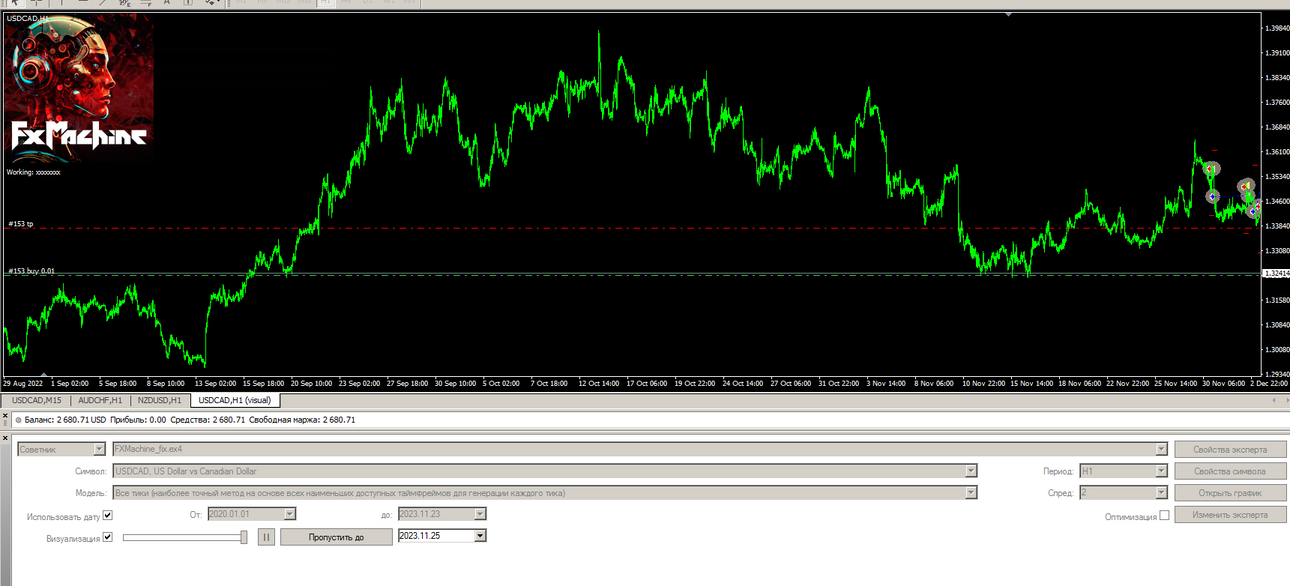Click the 'Прибыль: 0.00' value
Screen dimensions: 1290x586
pos(138,420)
